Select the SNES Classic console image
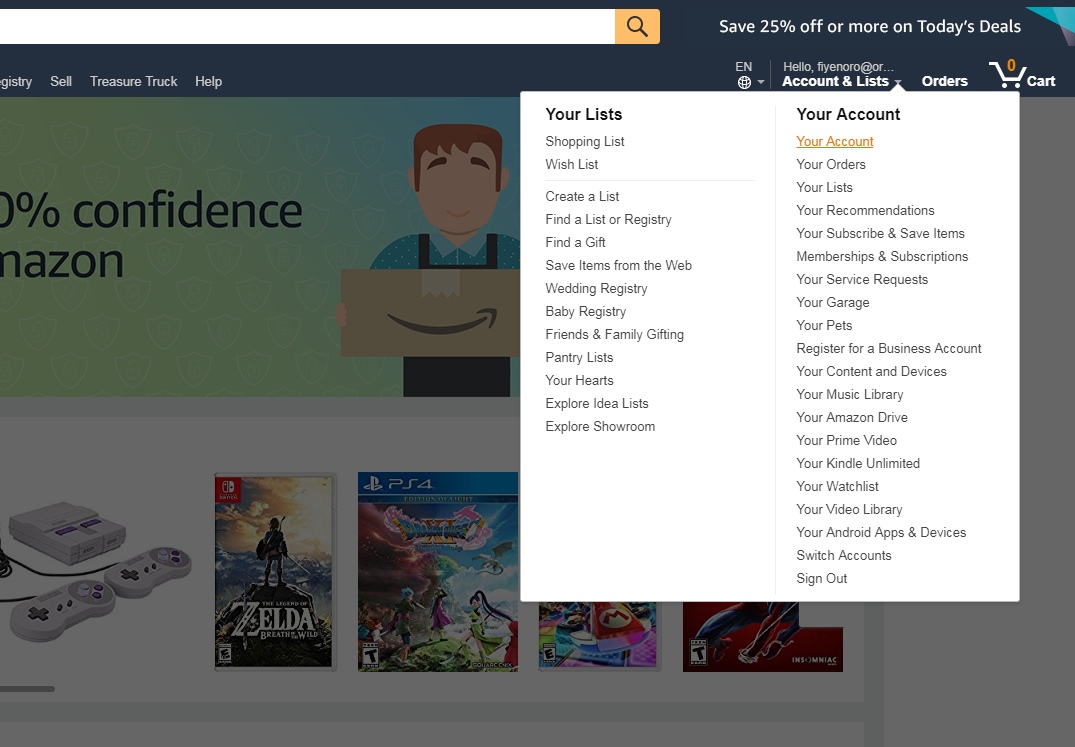This screenshot has width=1075, height=747. [x=95, y=570]
